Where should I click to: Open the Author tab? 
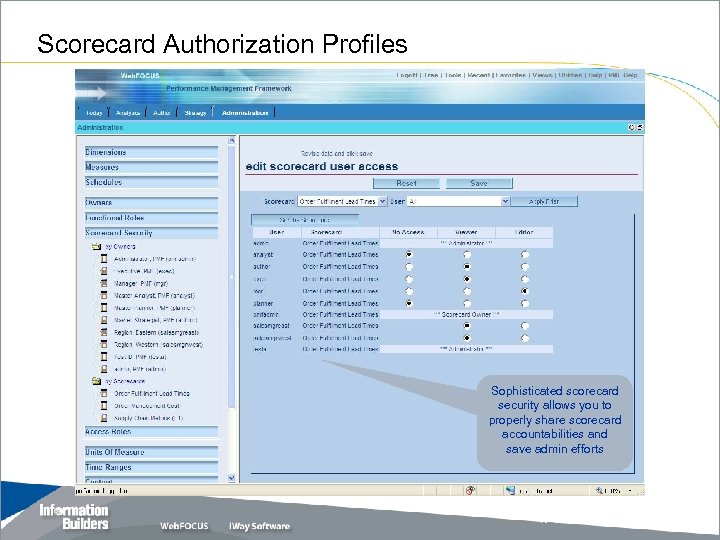coord(162,112)
